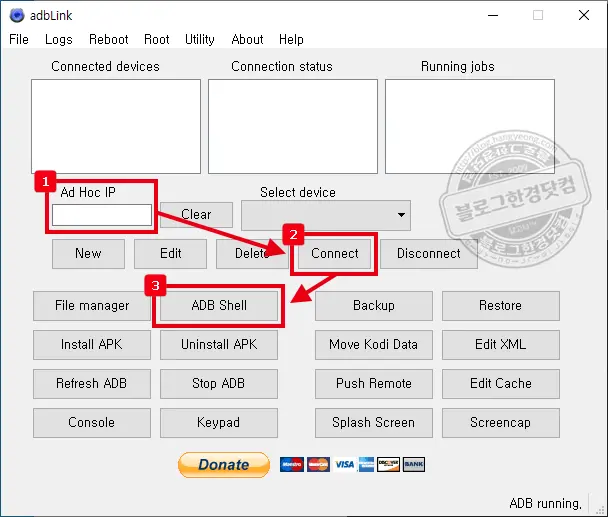Focus the Ad Hoc IP input field
The image size is (608, 517).
[102, 215]
